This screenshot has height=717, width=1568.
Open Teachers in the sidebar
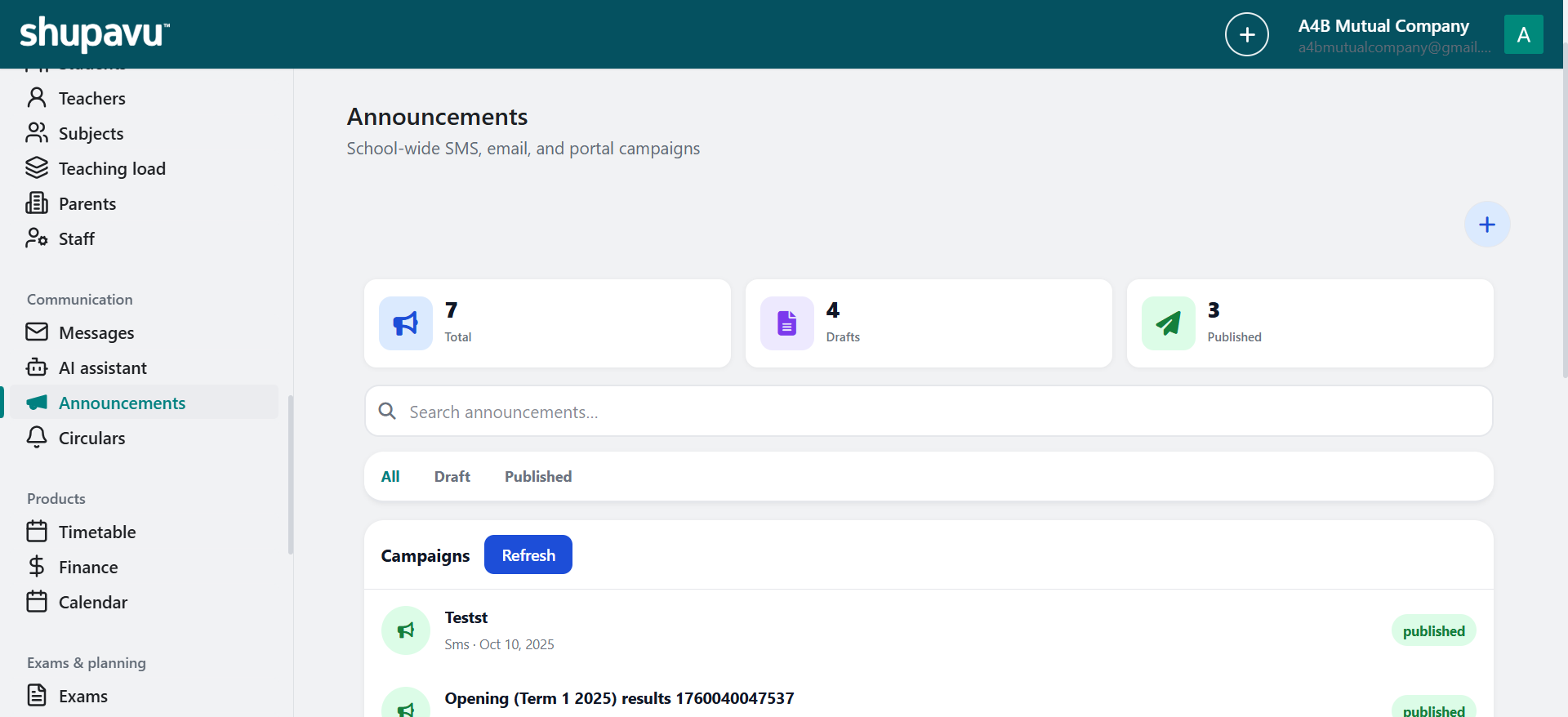92,99
